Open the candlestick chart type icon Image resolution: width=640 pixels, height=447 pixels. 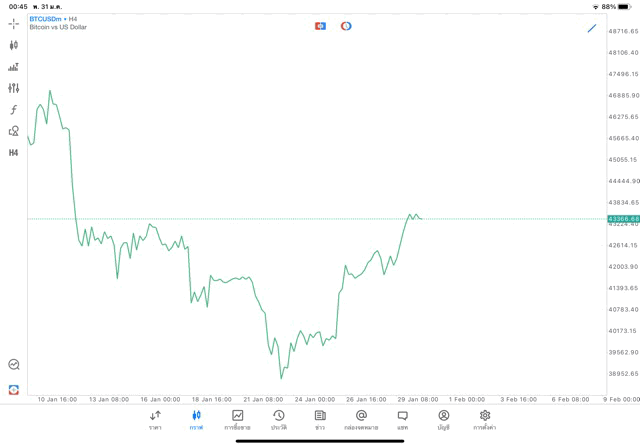click(13, 45)
